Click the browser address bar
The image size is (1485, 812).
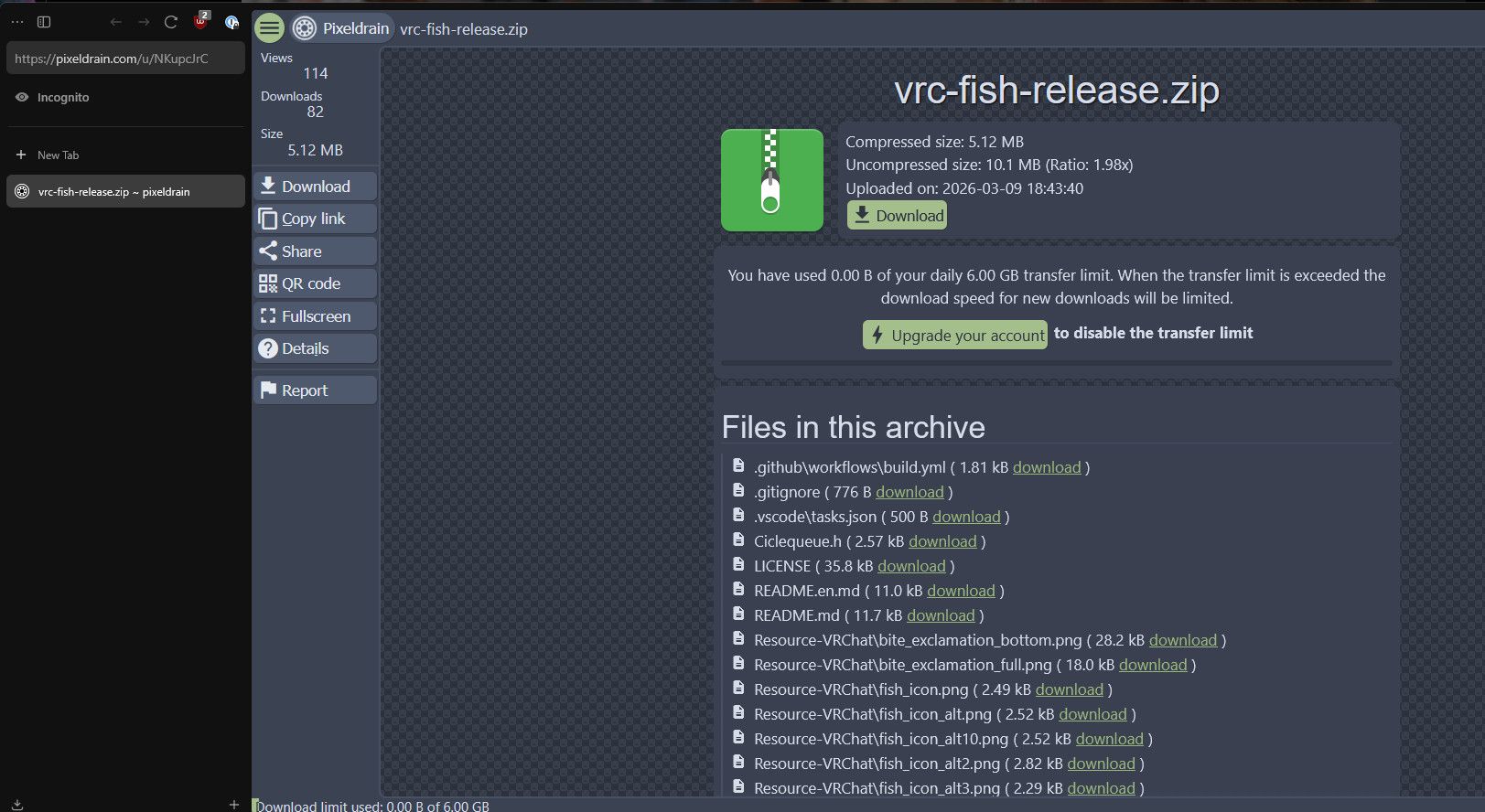coord(126,59)
